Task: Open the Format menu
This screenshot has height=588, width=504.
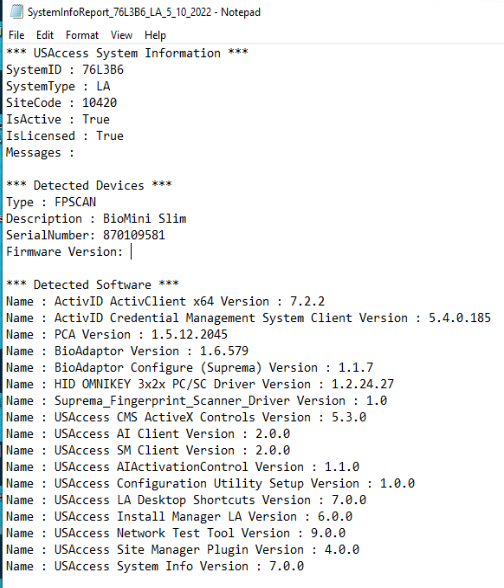Action: pyautogui.click(x=82, y=35)
